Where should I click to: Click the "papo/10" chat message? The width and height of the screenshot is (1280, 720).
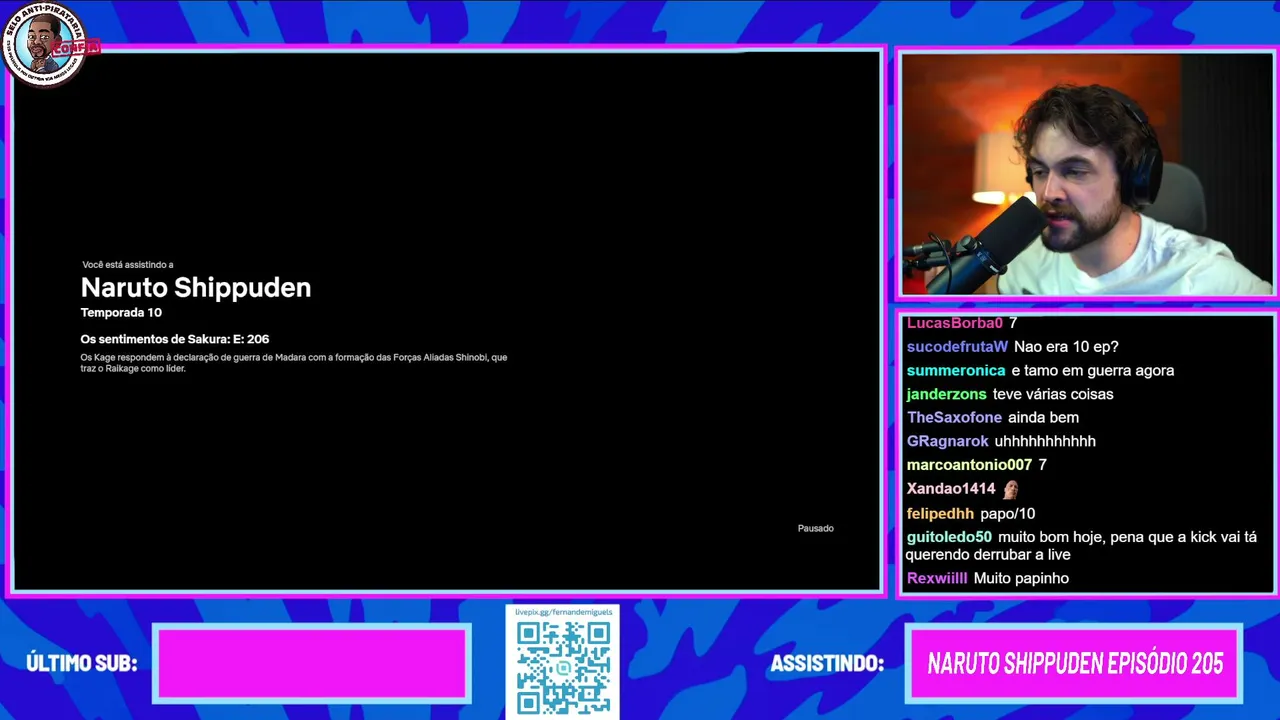click(1007, 514)
